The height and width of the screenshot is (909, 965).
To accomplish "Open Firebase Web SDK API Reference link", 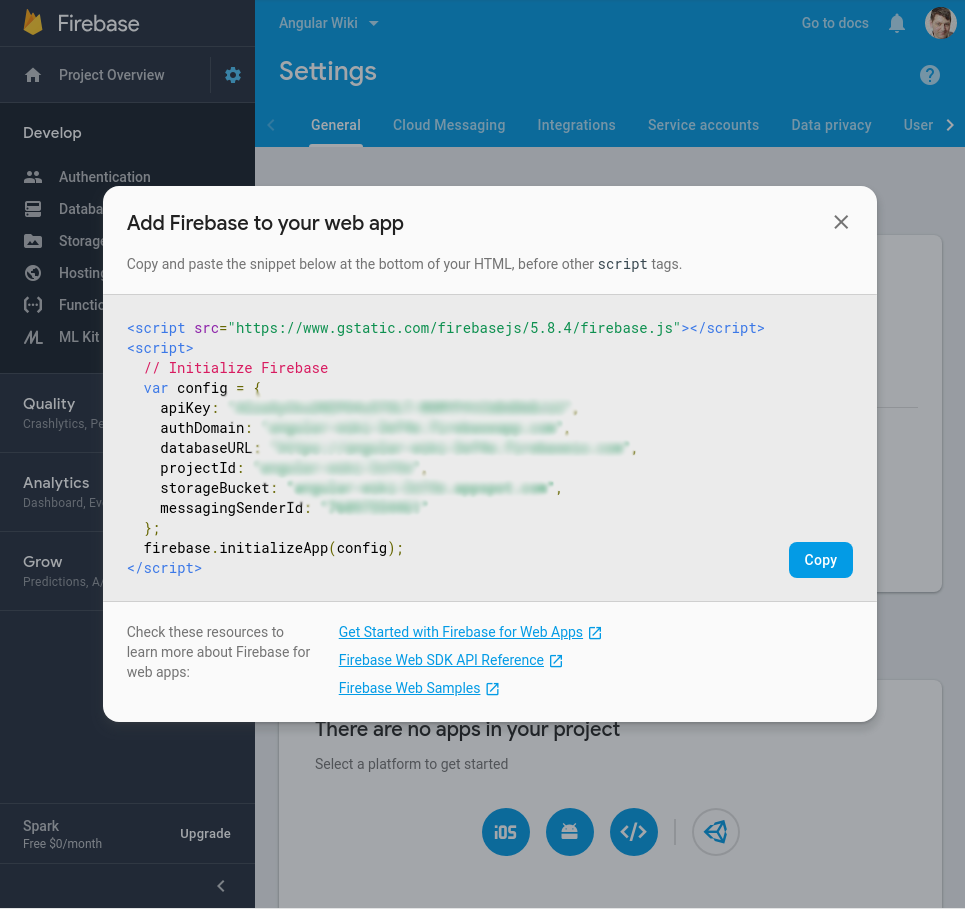I will coord(441,660).
